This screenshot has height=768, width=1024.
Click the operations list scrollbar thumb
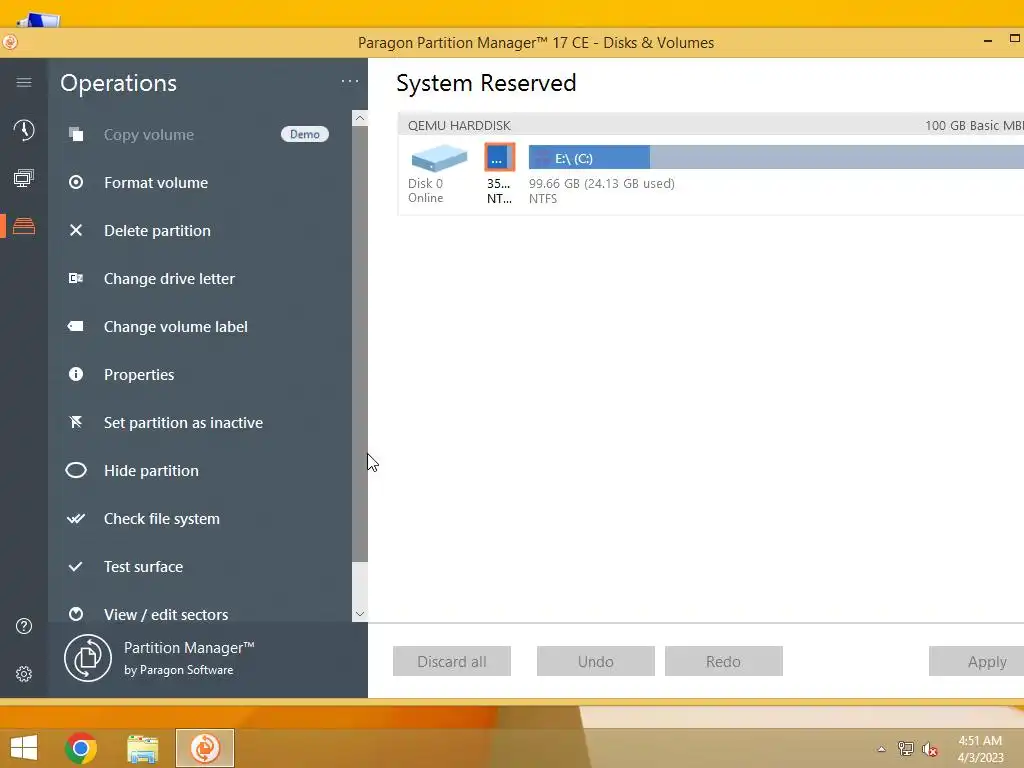(x=360, y=344)
